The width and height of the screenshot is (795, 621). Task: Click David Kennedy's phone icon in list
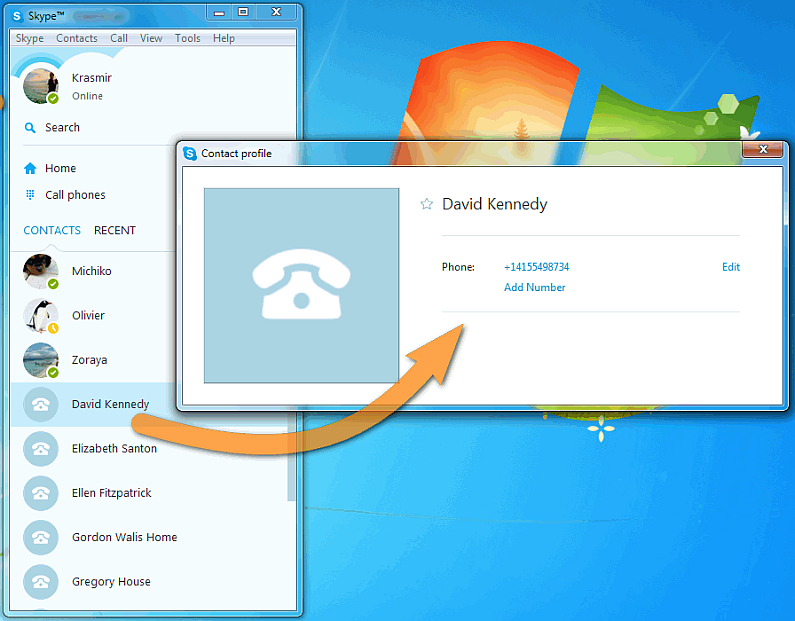[41, 405]
